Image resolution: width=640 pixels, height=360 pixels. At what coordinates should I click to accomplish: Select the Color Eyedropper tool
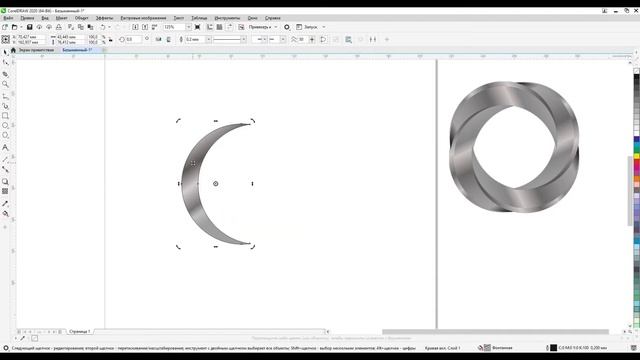click(5, 203)
